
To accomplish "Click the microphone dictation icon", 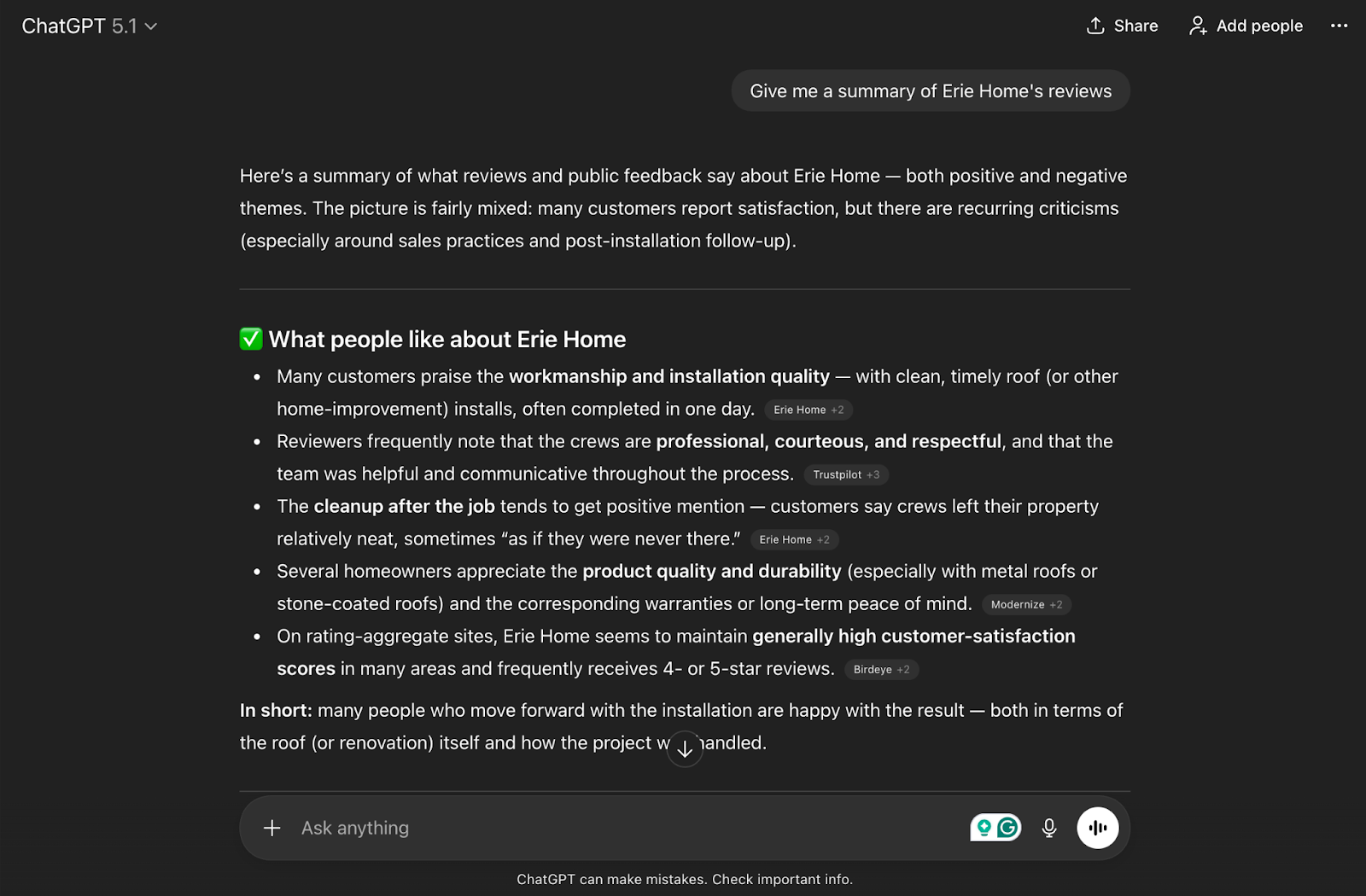I will (x=1049, y=828).
